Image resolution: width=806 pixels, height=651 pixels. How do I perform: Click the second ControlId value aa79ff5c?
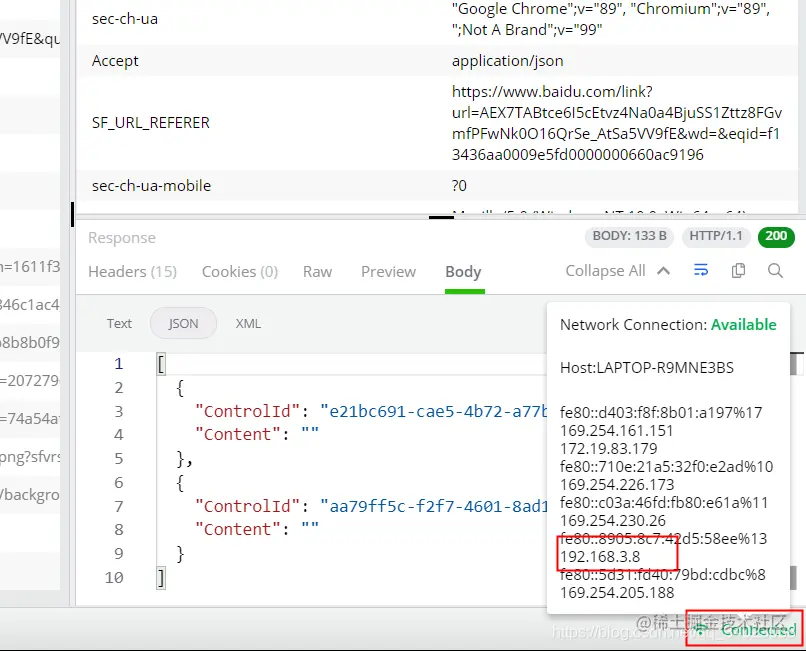(x=434, y=507)
